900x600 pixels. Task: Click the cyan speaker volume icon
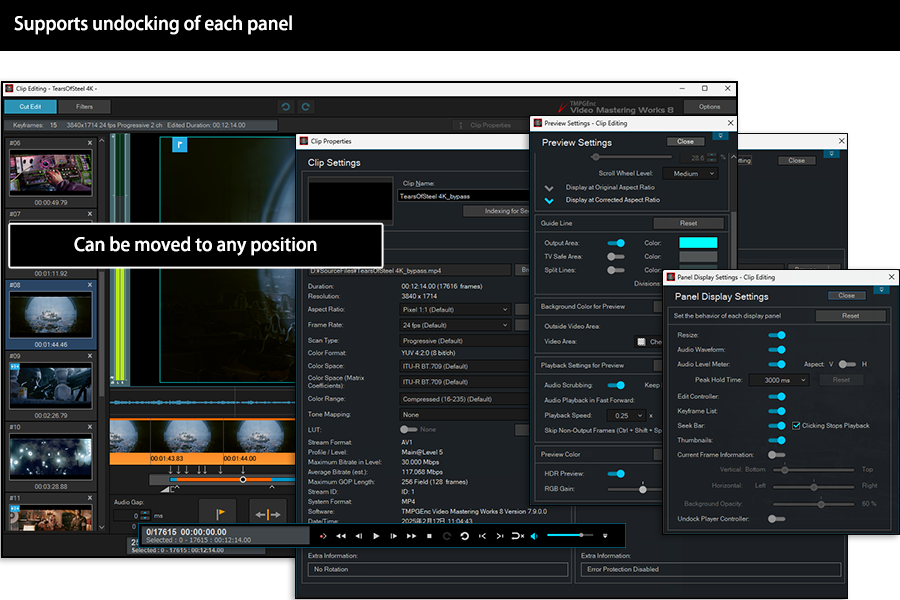(x=534, y=536)
